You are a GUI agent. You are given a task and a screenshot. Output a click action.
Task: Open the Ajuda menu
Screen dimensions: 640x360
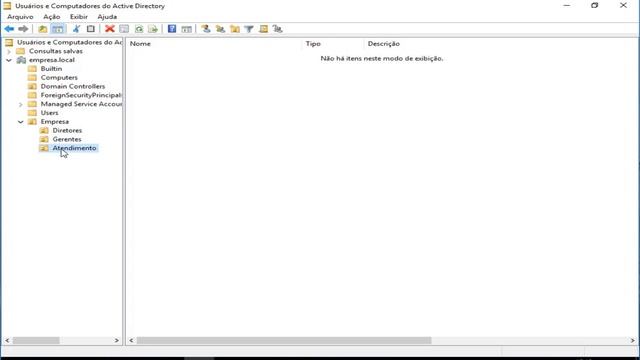tap(107, 17)
